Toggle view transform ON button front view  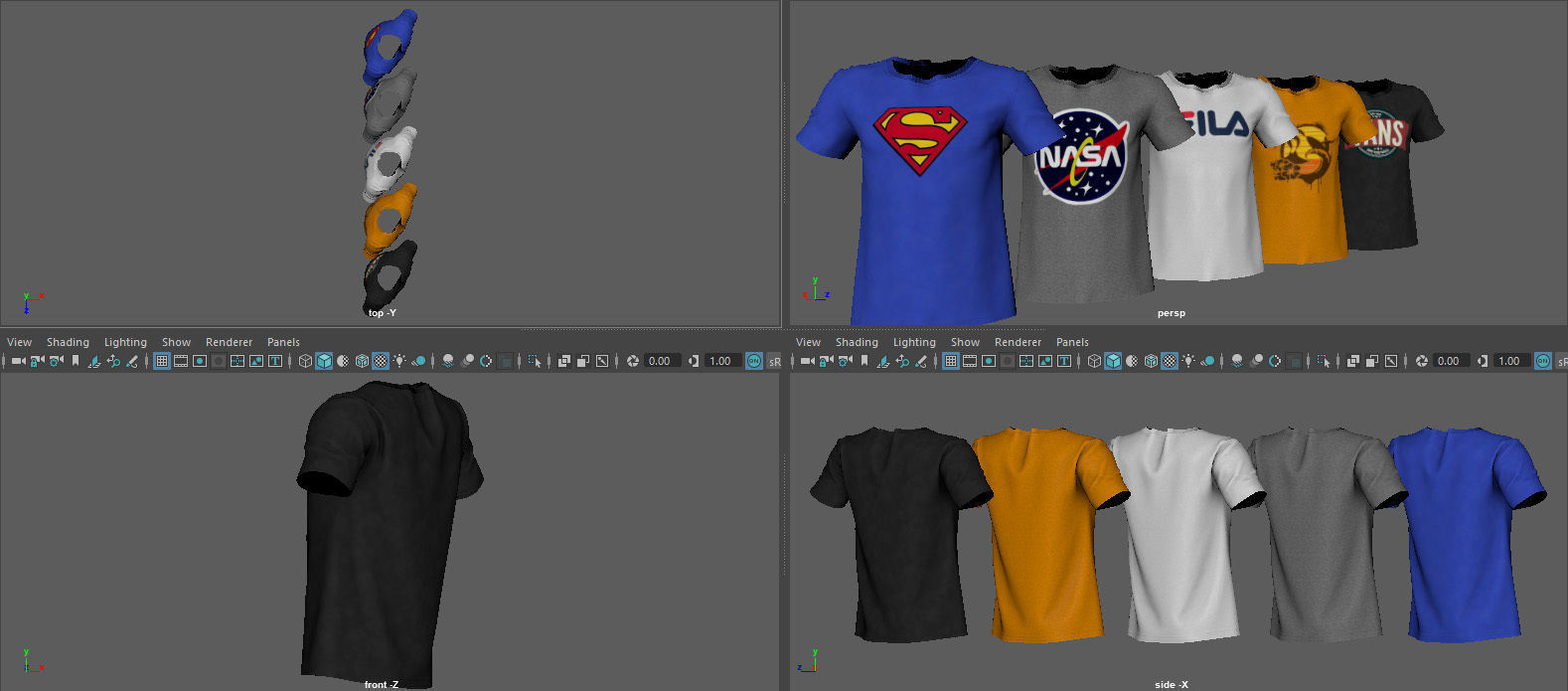click(753, 361)
